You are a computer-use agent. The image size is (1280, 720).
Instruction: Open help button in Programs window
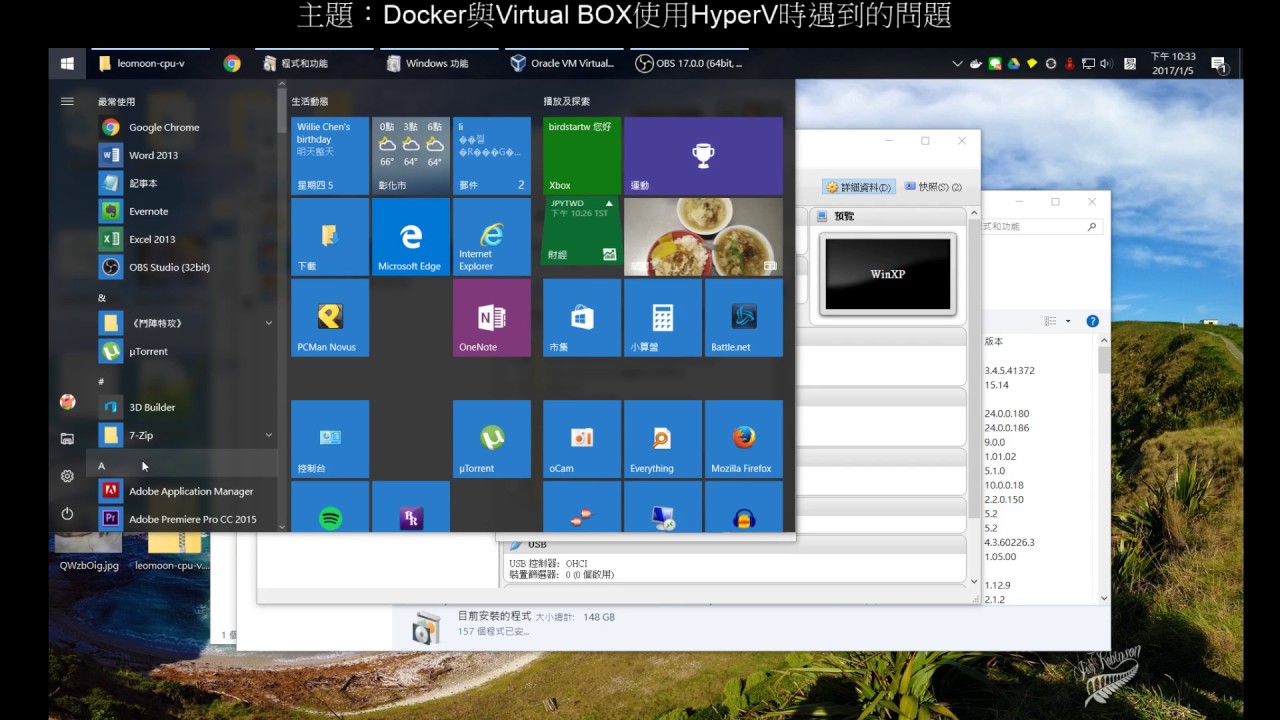[1092, 321]
